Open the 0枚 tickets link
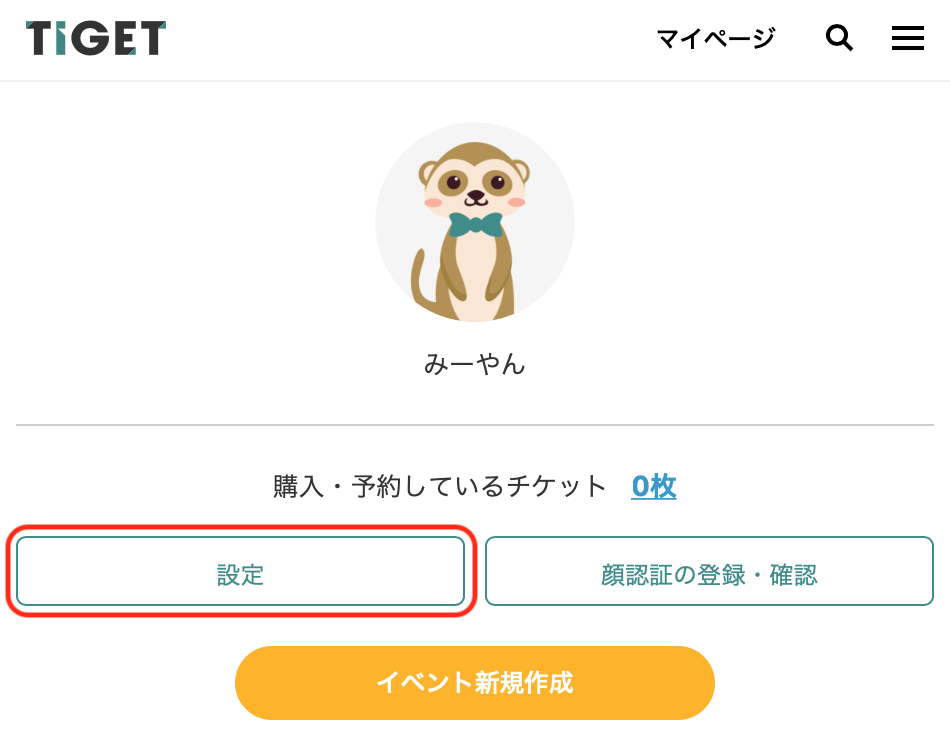This screenshot has height=754, width=950. (x=654, y=486)
